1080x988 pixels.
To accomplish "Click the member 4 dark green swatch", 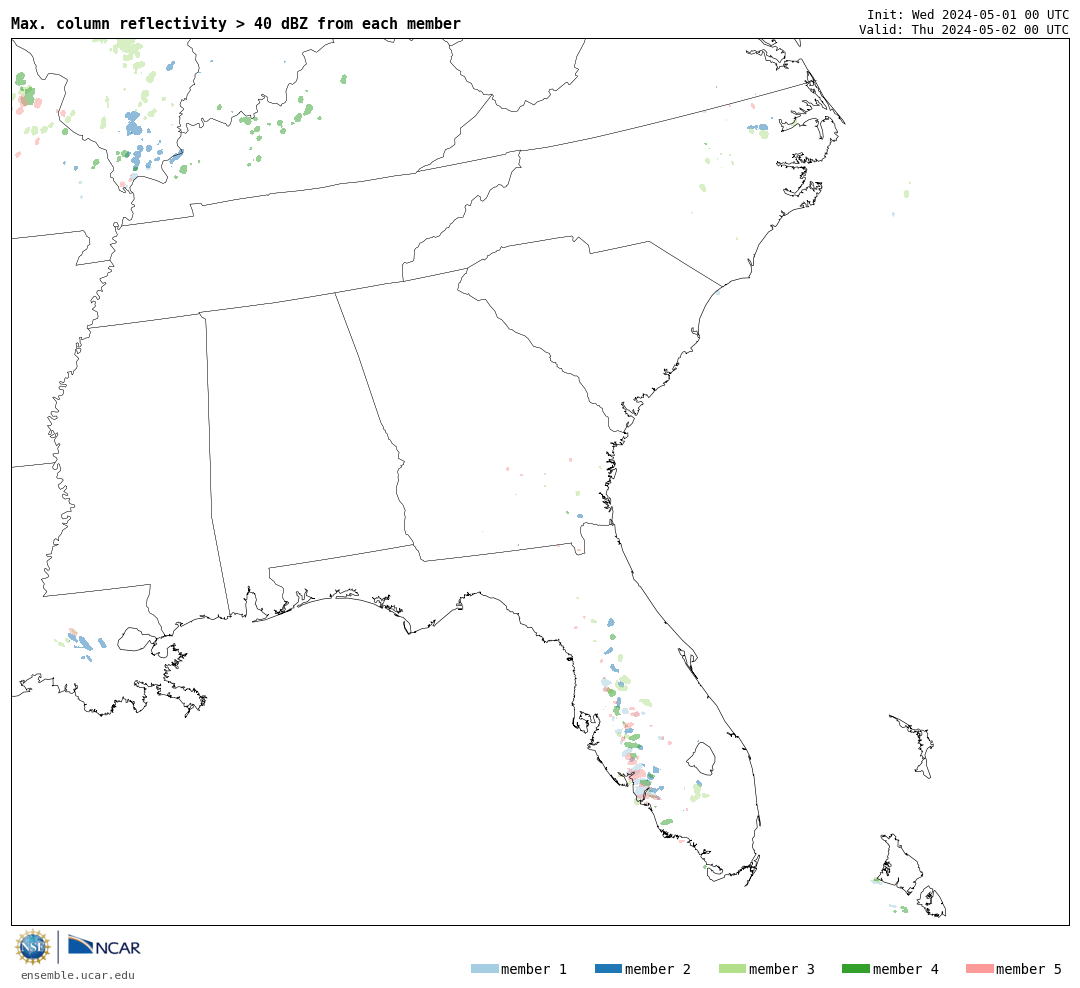I will (x=856, y=969).
